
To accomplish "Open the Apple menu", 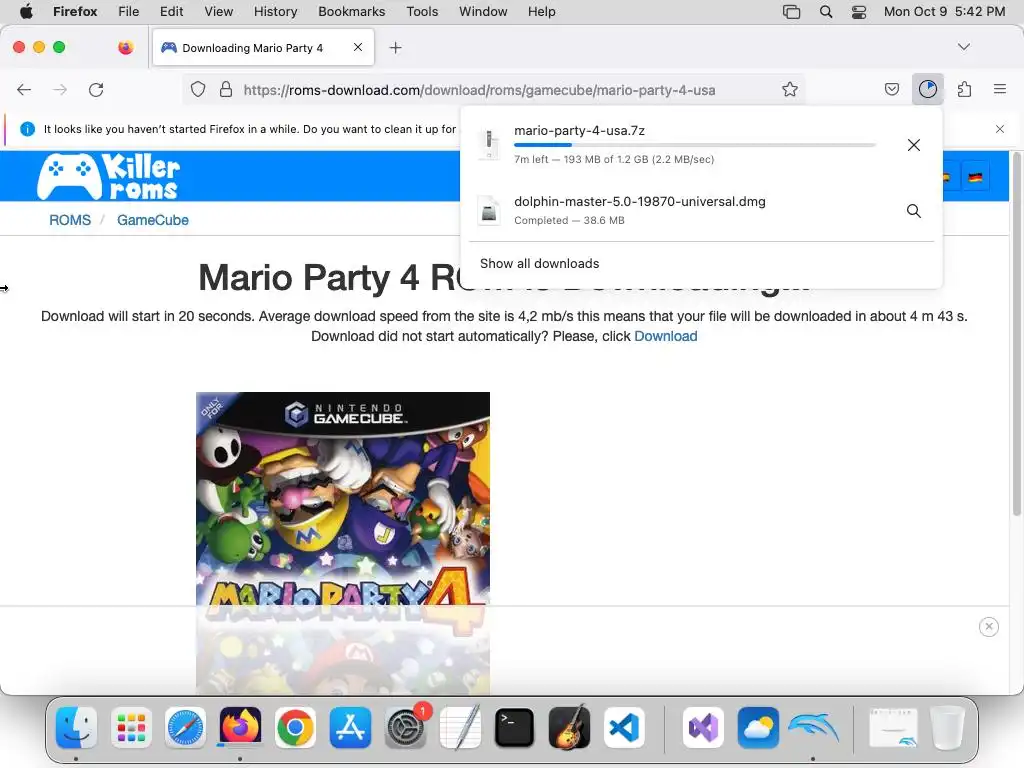I will point(26,12).
